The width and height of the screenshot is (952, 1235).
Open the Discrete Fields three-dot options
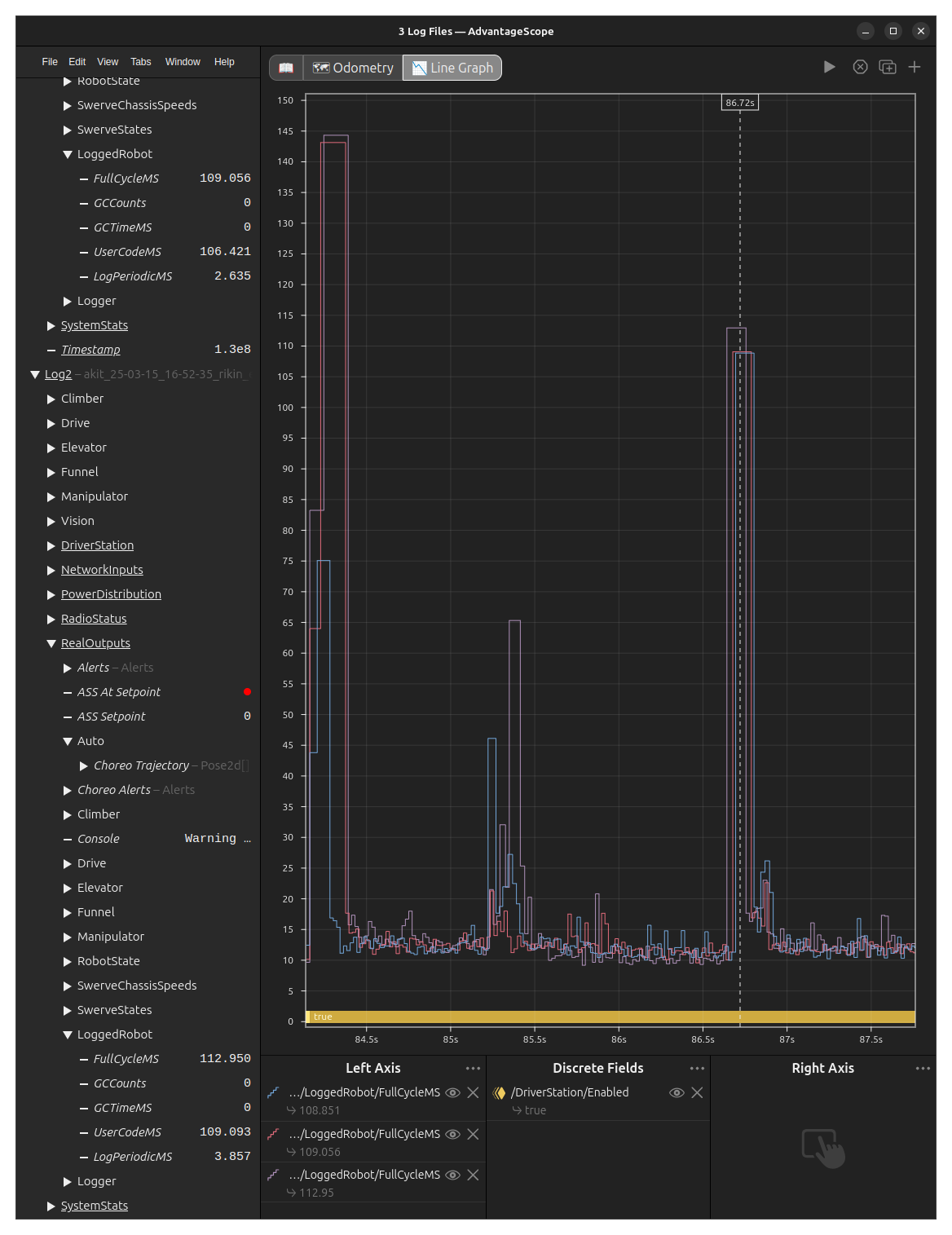coord(697,1068)
